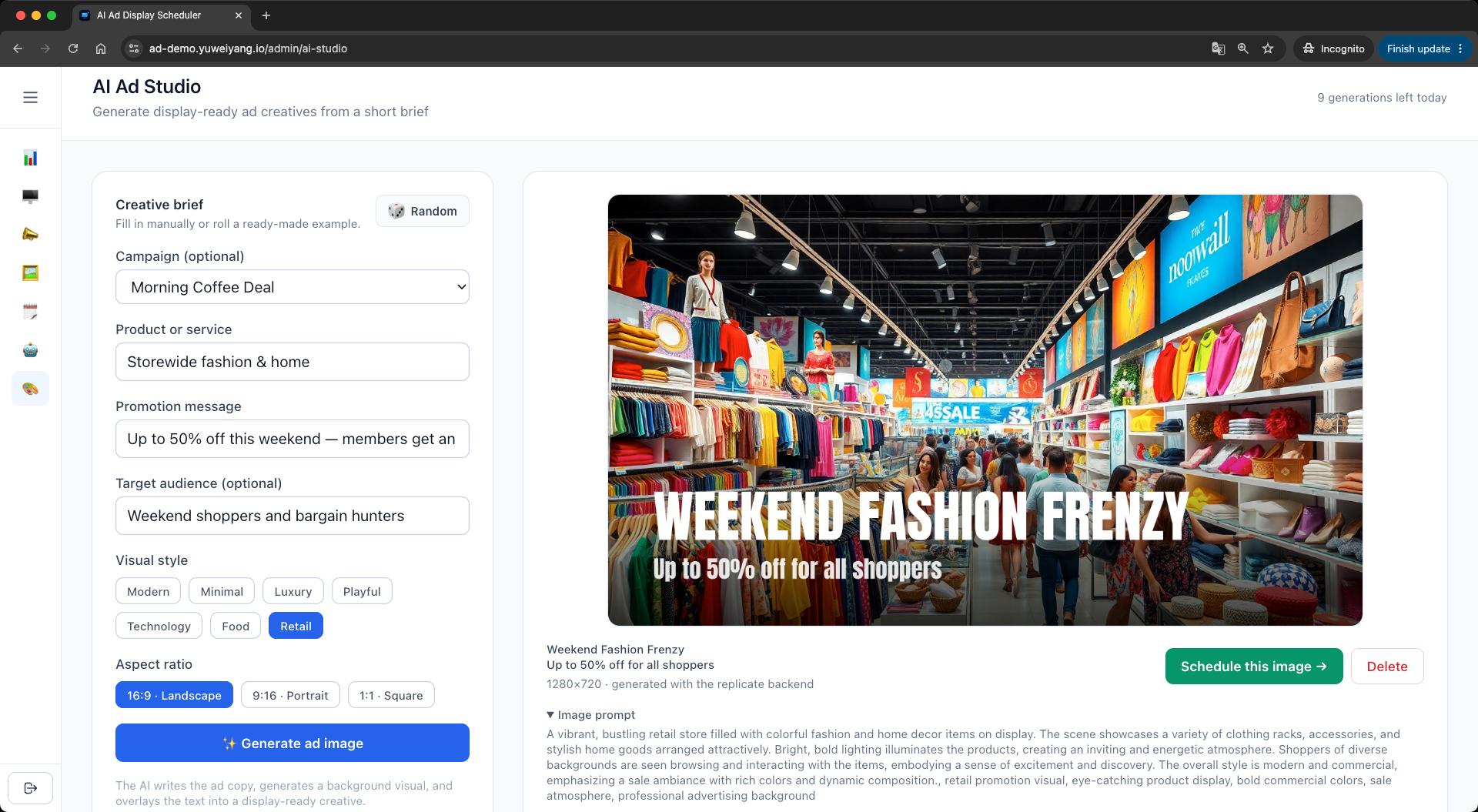Choose the 1:1 Square aspect ratio
Viewport: 1478px width, 812px height.
[391, 695]
